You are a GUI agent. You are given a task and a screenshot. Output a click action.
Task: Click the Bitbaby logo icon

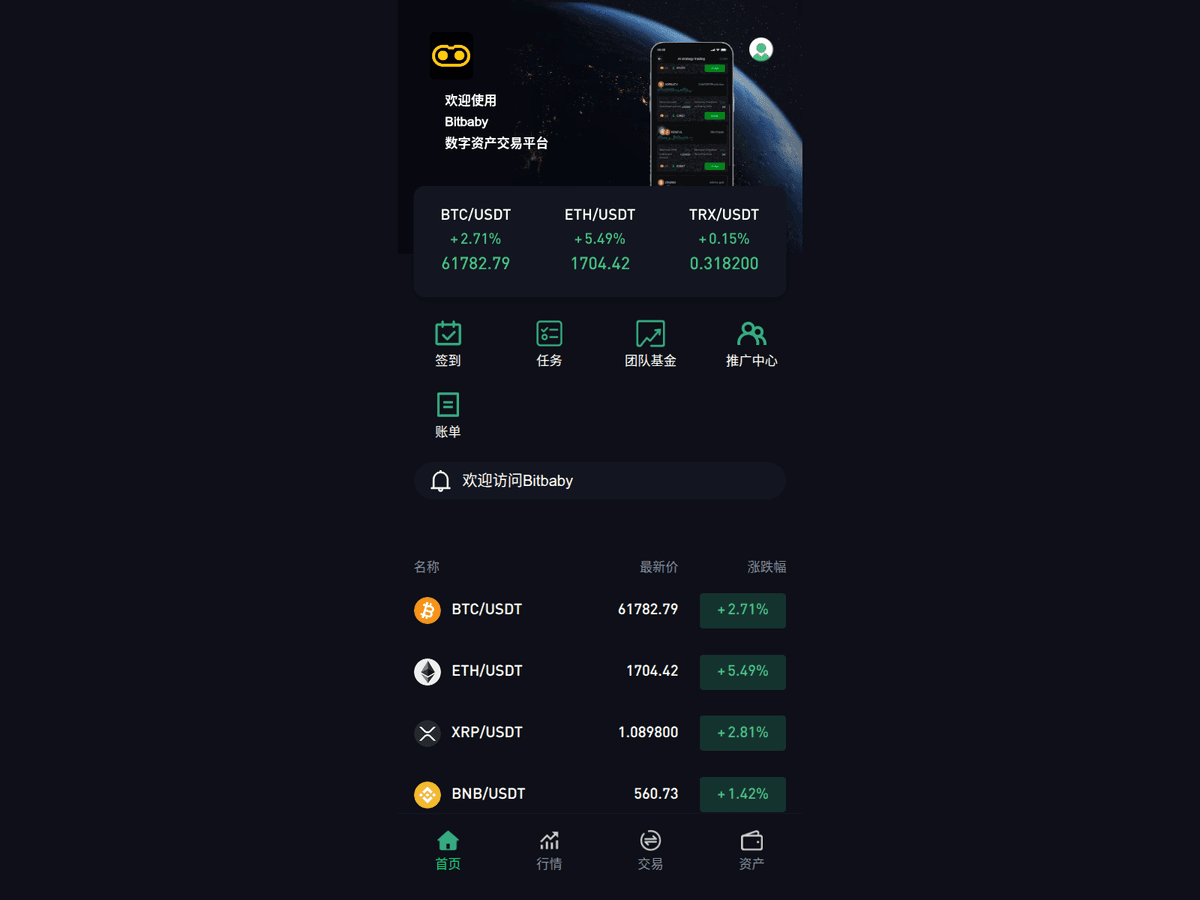(x=451, y=56)
